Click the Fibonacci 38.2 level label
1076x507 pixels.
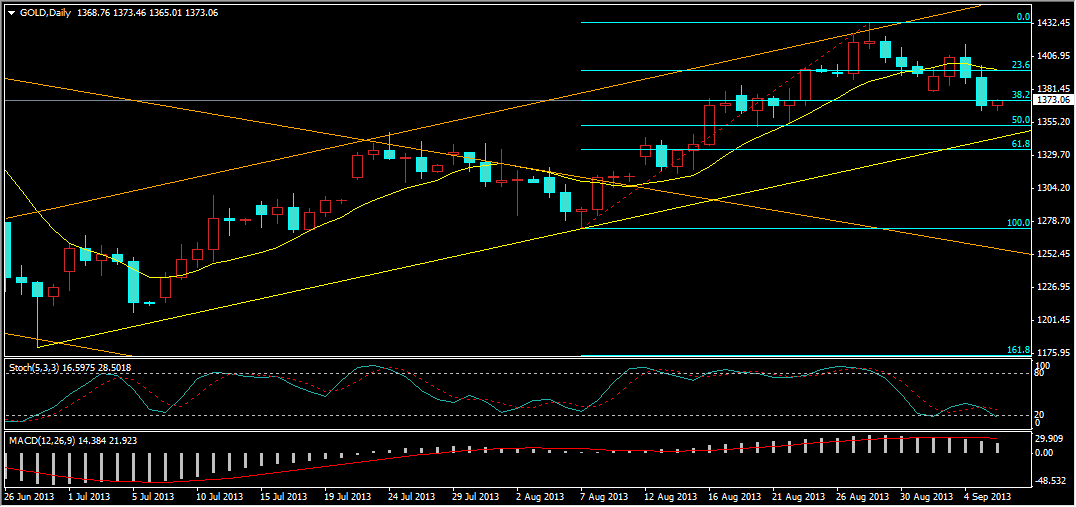point(1020,95)
